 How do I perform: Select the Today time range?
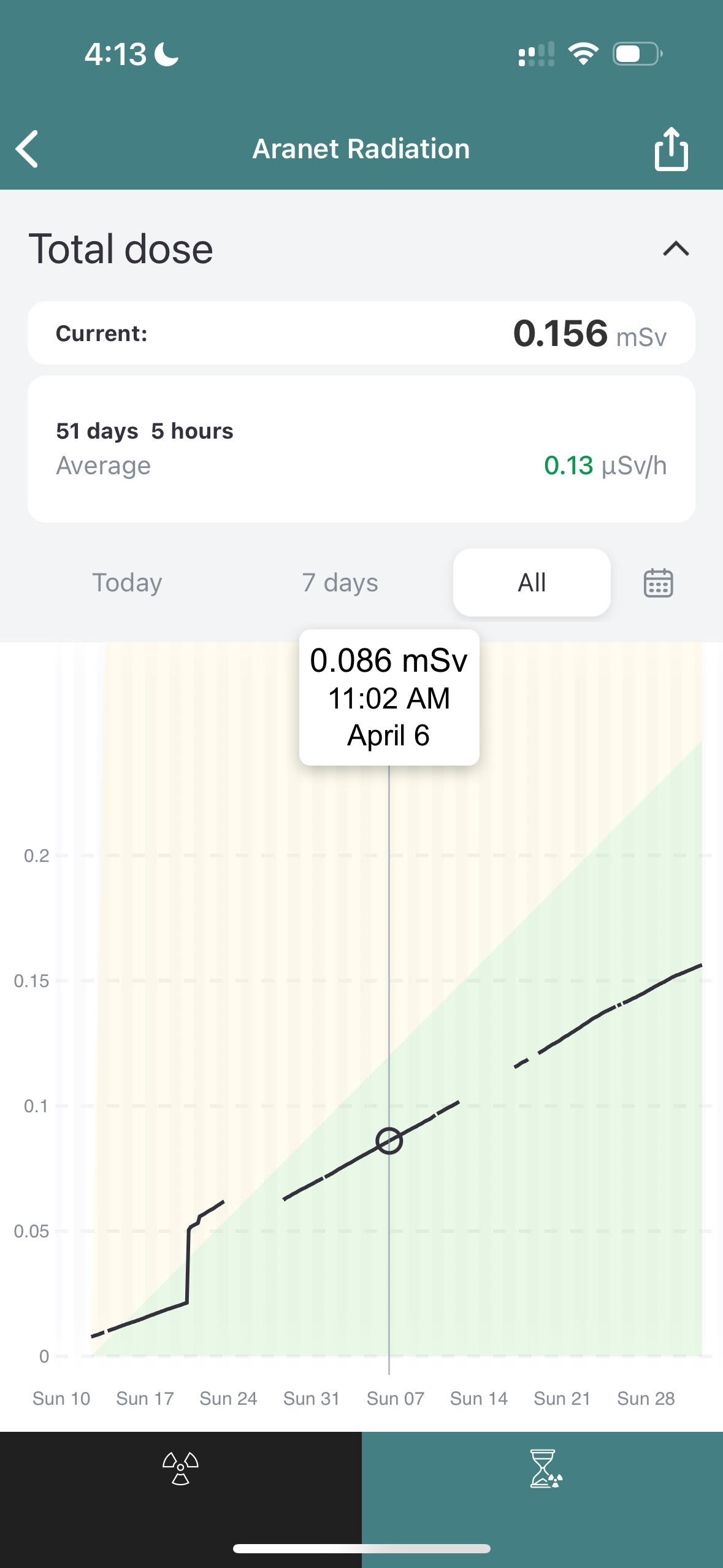coord(127,583)
